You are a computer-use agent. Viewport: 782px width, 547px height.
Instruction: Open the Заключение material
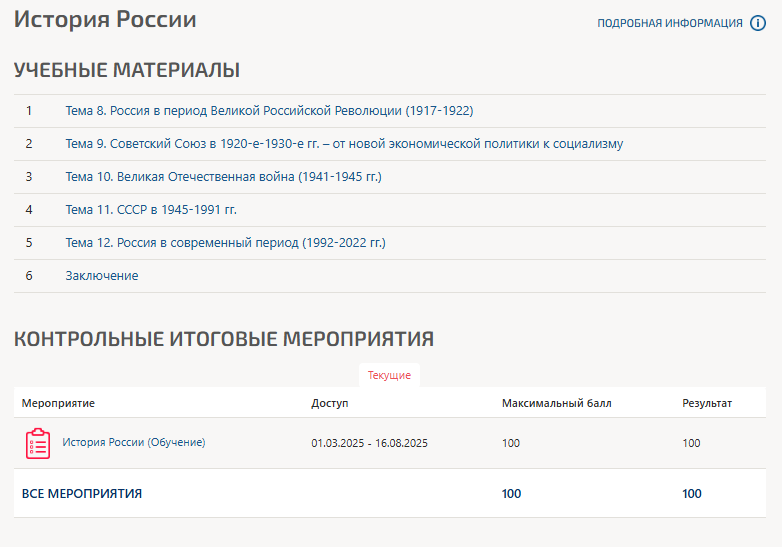102,276
